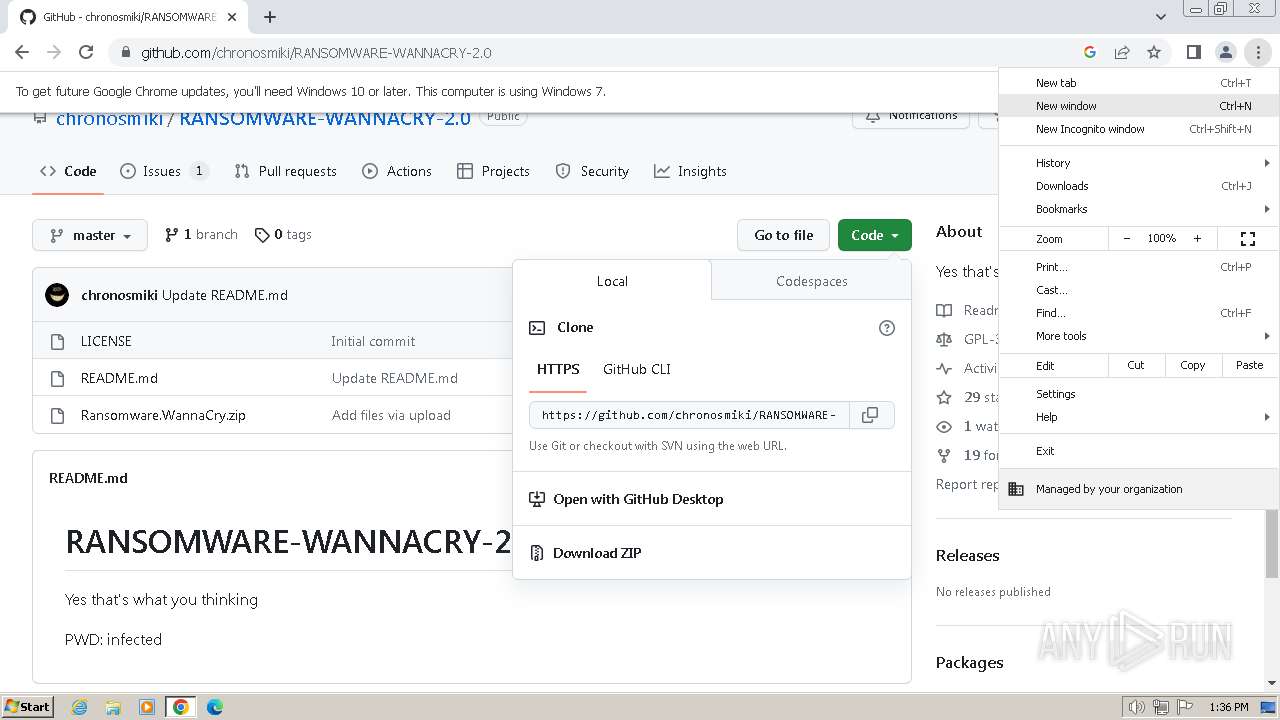Open the Chrome profile avatar
The height and width of the screenshot is (720, 1280).
1225,52
